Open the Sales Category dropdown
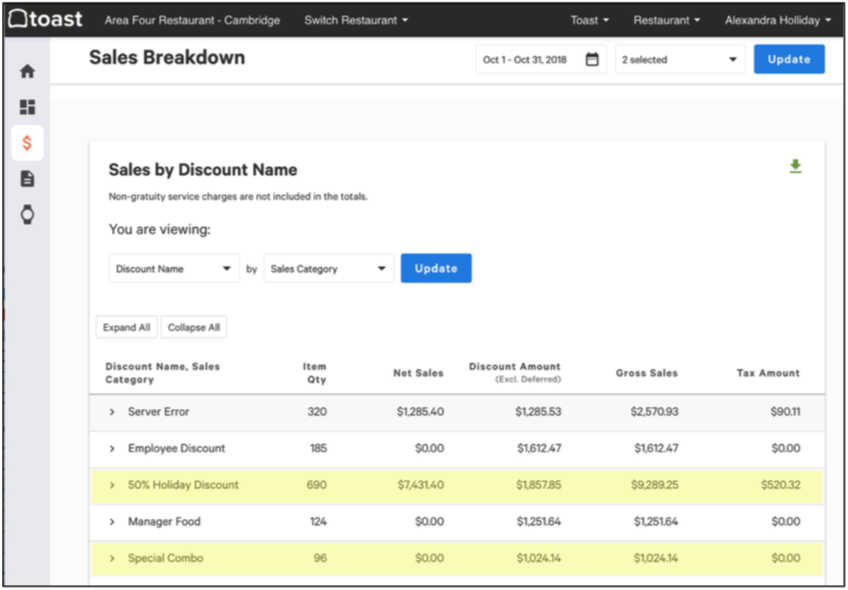This screenshot has height=590, width=848. [328, 269]
